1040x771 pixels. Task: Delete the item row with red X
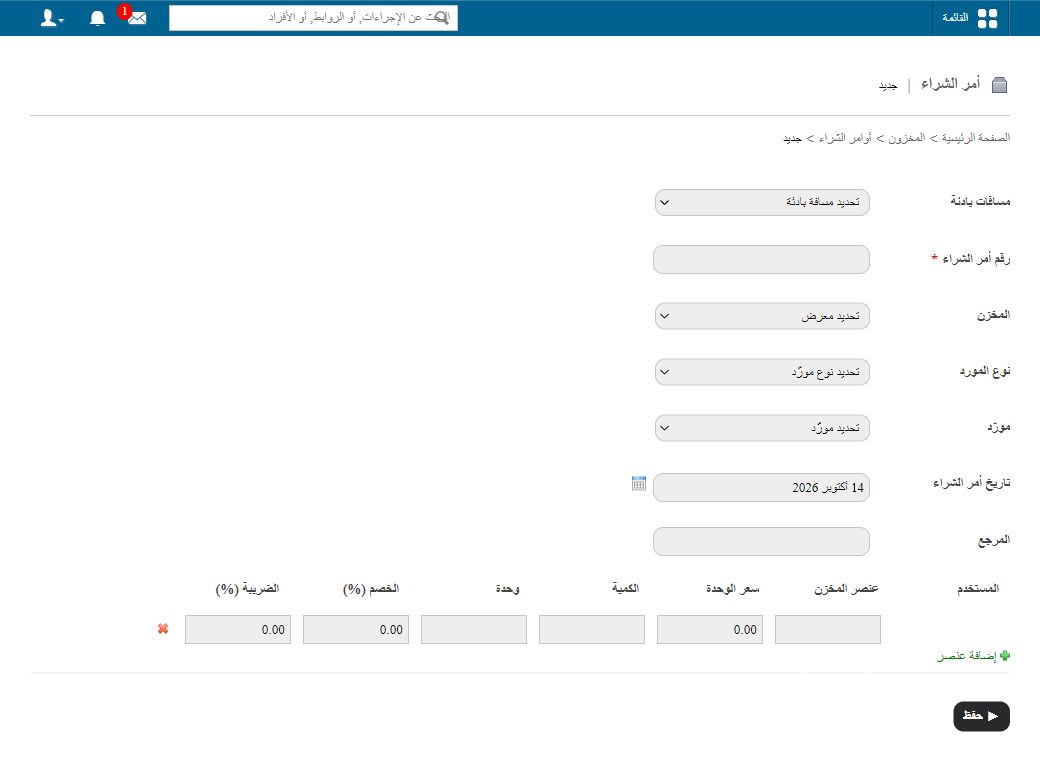pyautogui.click(x=163, y=628)
